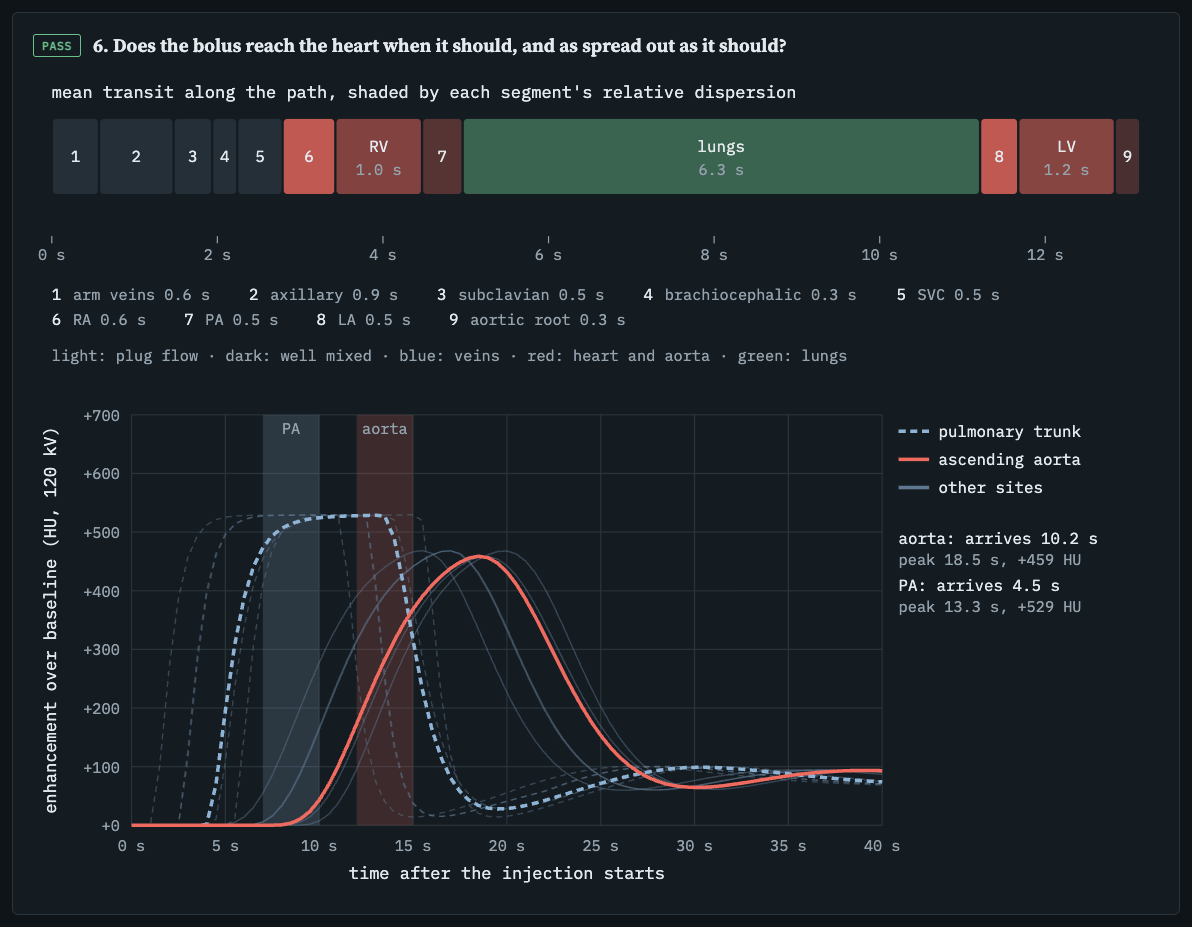The height and width of the screenshot is (927, 1192).
Task: Select segment 1 in the transit bar
Action: point(75,157)
